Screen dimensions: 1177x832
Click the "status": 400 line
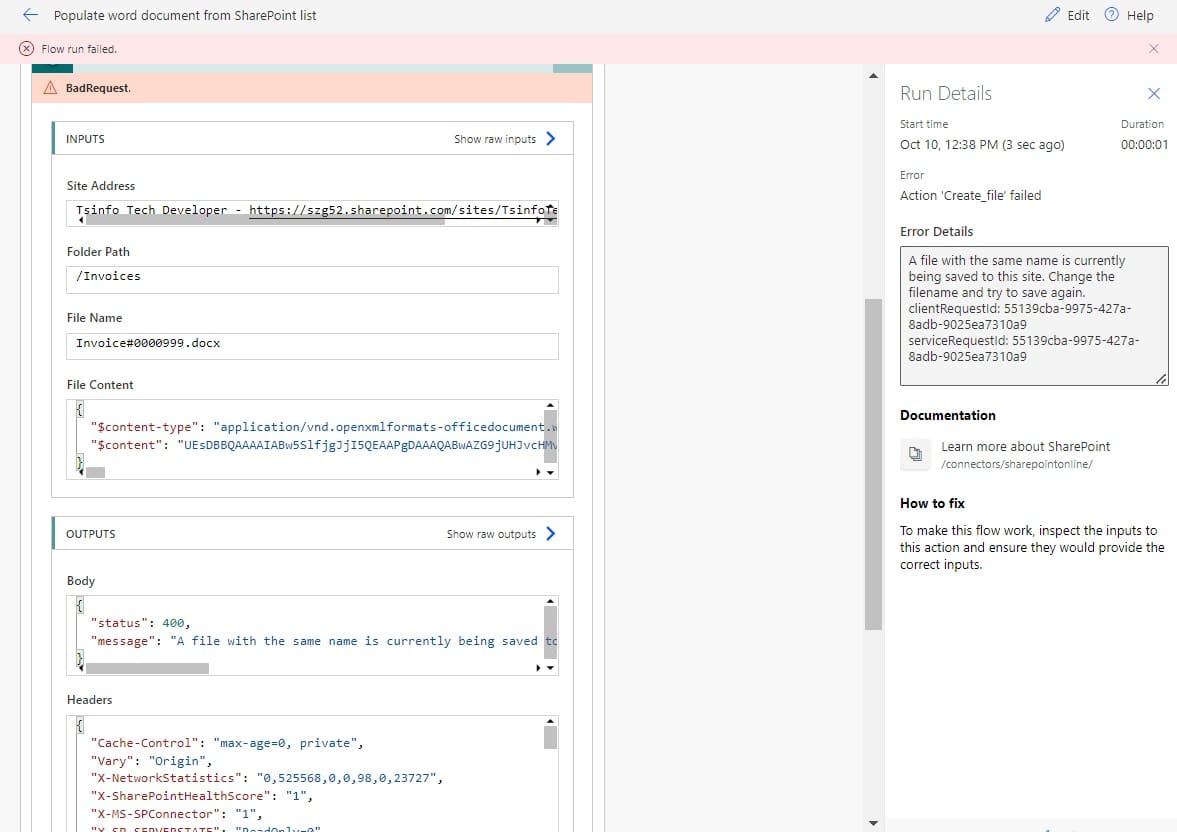pos(140,623)
